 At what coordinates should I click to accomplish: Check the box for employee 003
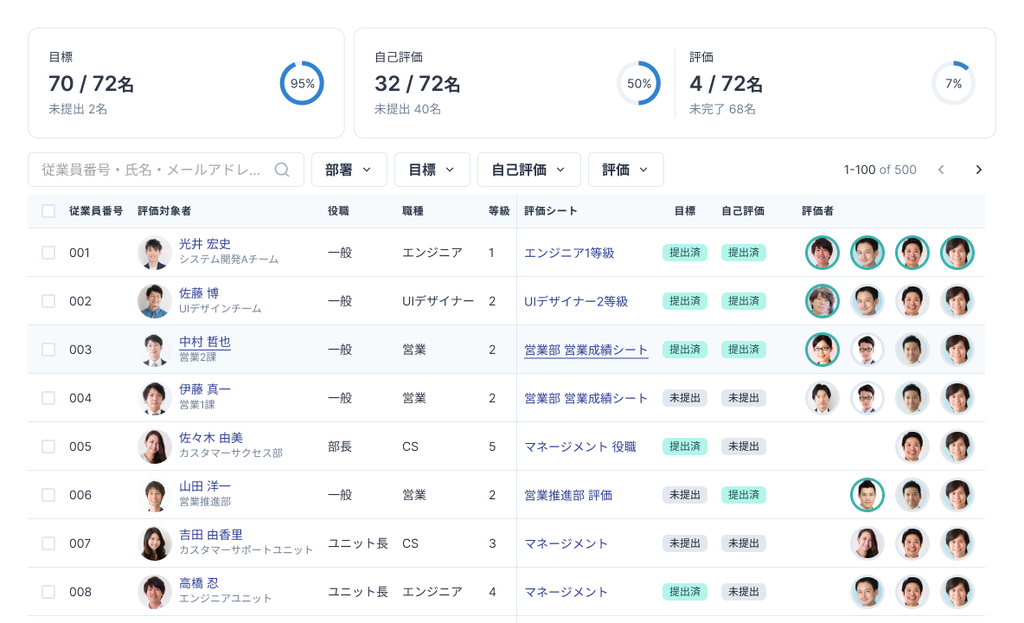tap(48, 350)
